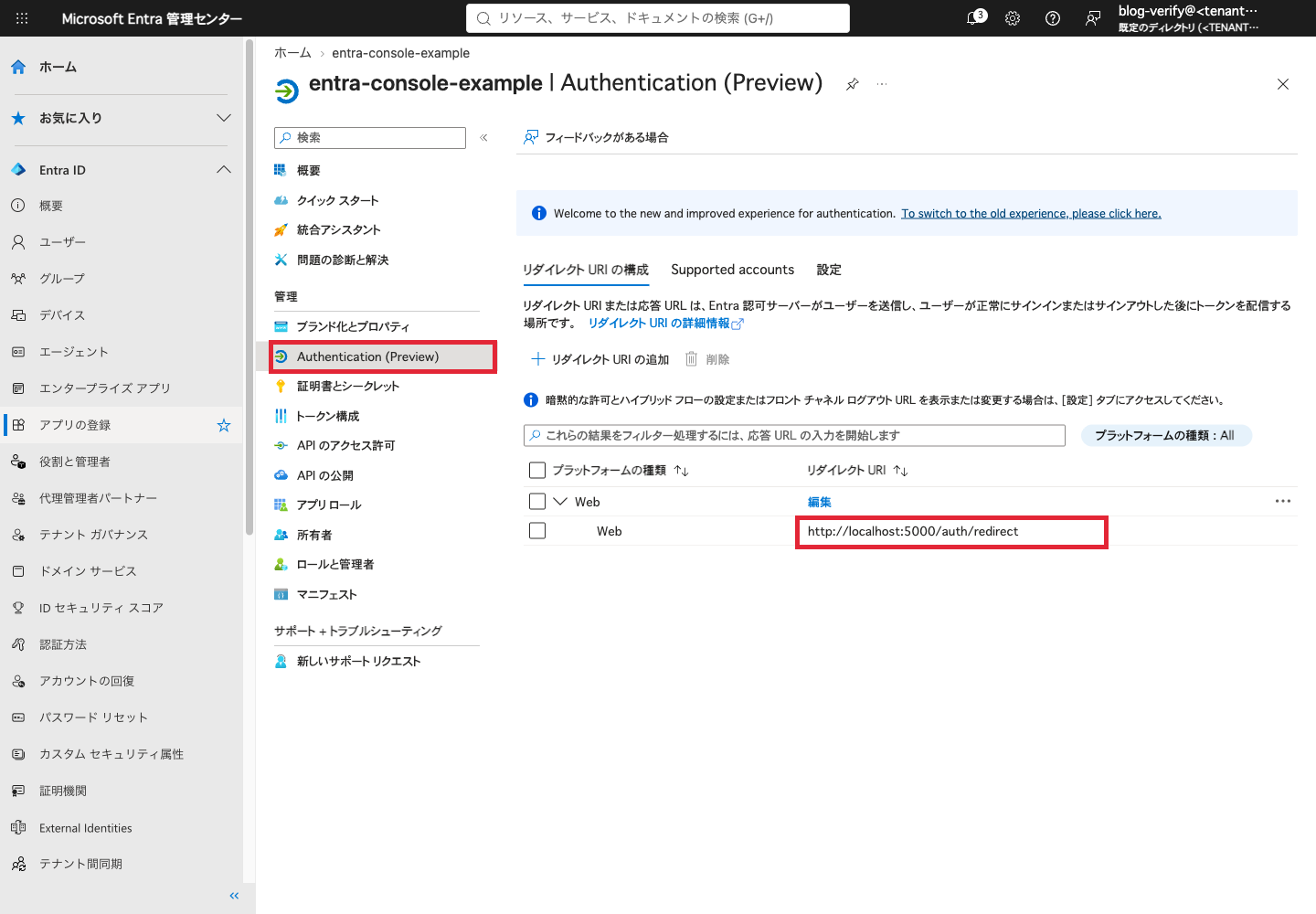Screen dimensions: 1316x914
Task: Open portal settings gear
Action: tap(1013, 18)
